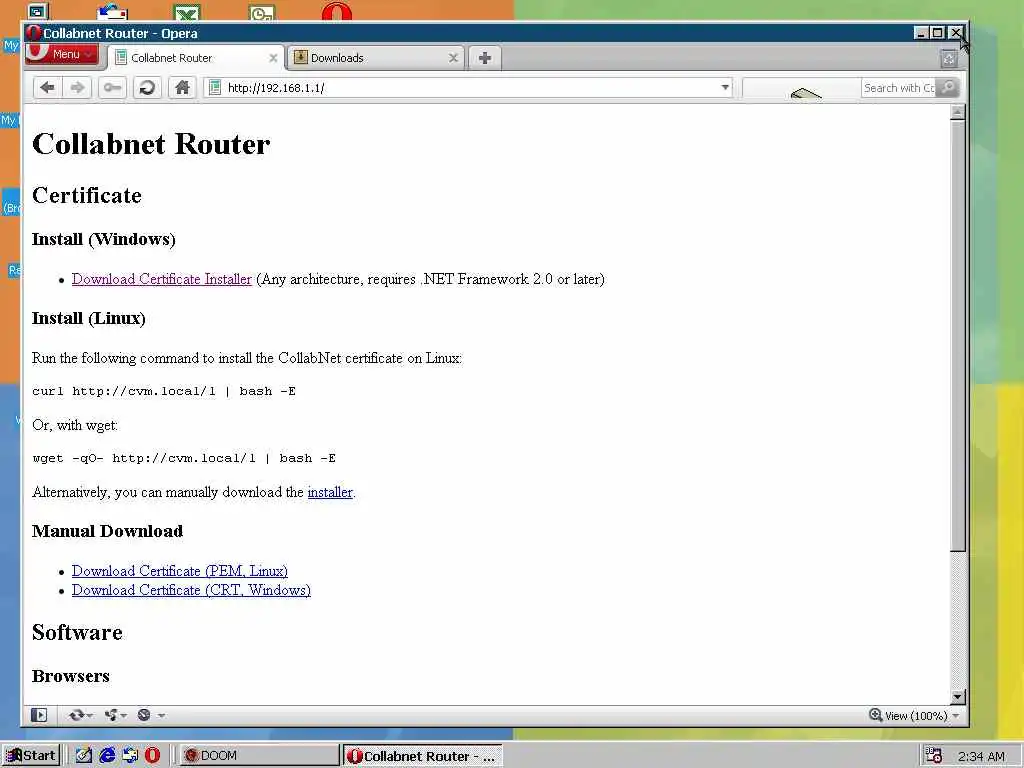This screenshot has height=768, width=1024.
Task: Click the Collabnet Router heading
Action: 151,144
